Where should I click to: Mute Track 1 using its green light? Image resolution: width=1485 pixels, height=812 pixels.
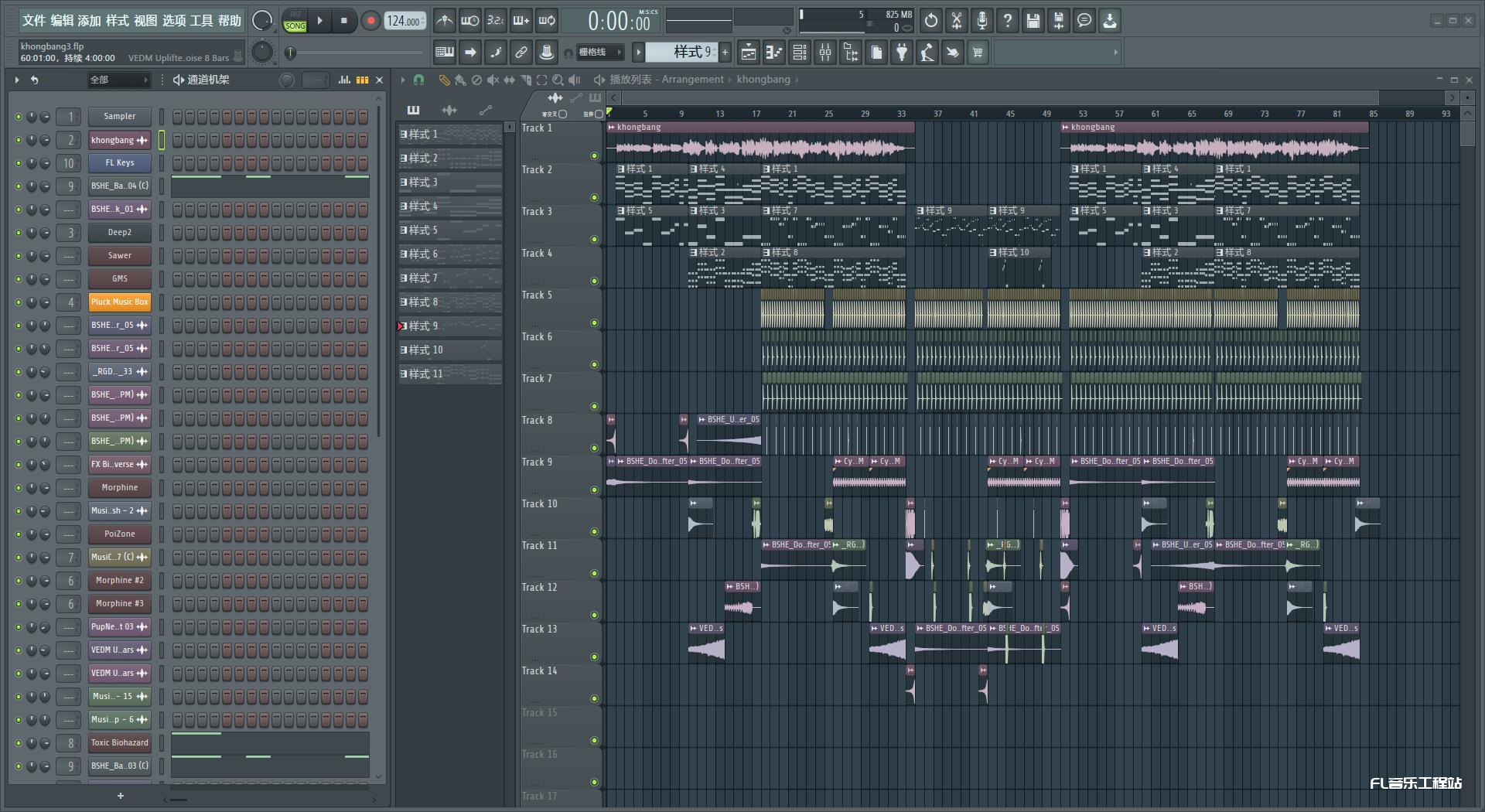595,155
